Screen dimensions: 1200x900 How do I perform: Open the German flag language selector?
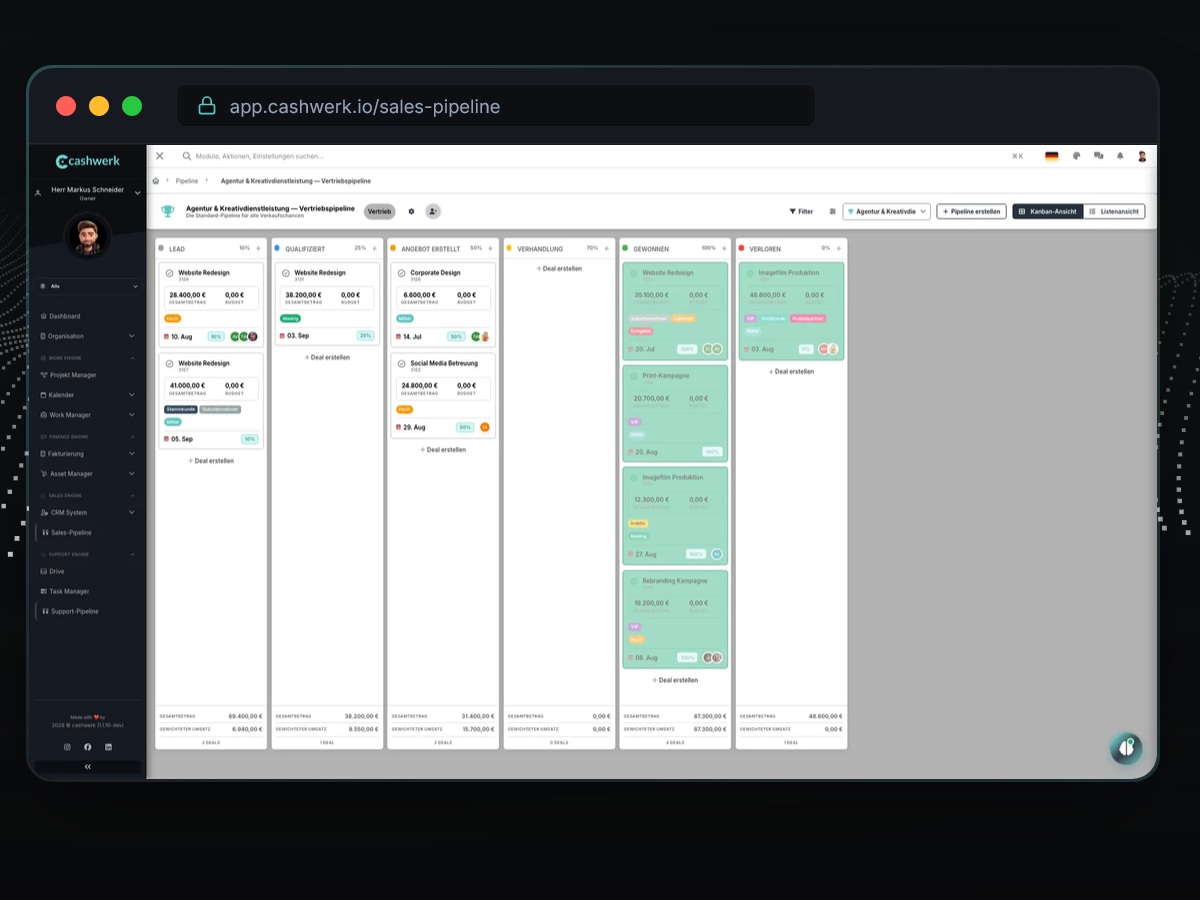pos(1052,156)
